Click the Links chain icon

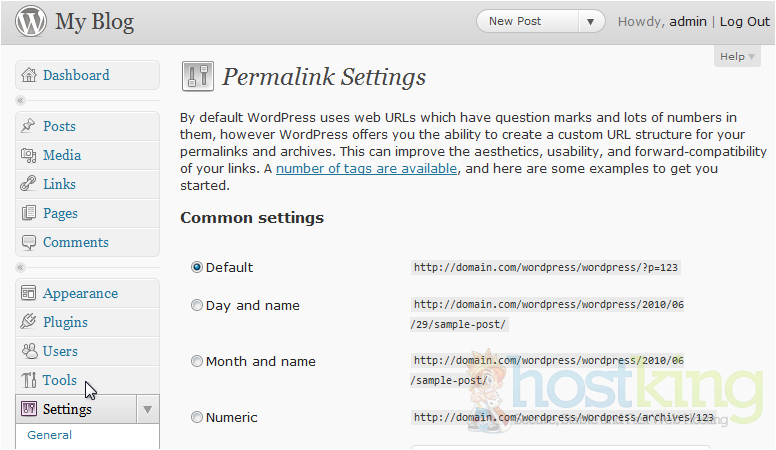tap(28, 184)
